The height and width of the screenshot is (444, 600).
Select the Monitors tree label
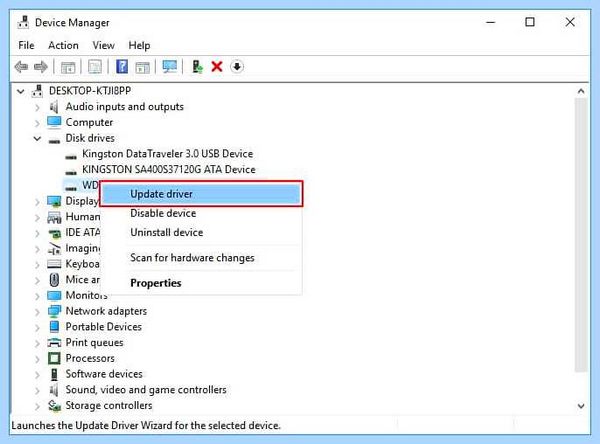coord(86,295)
